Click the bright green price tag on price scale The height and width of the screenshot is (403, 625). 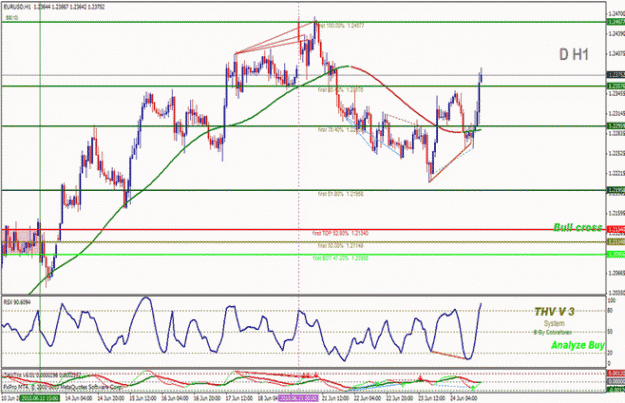(x=615, y=254)
